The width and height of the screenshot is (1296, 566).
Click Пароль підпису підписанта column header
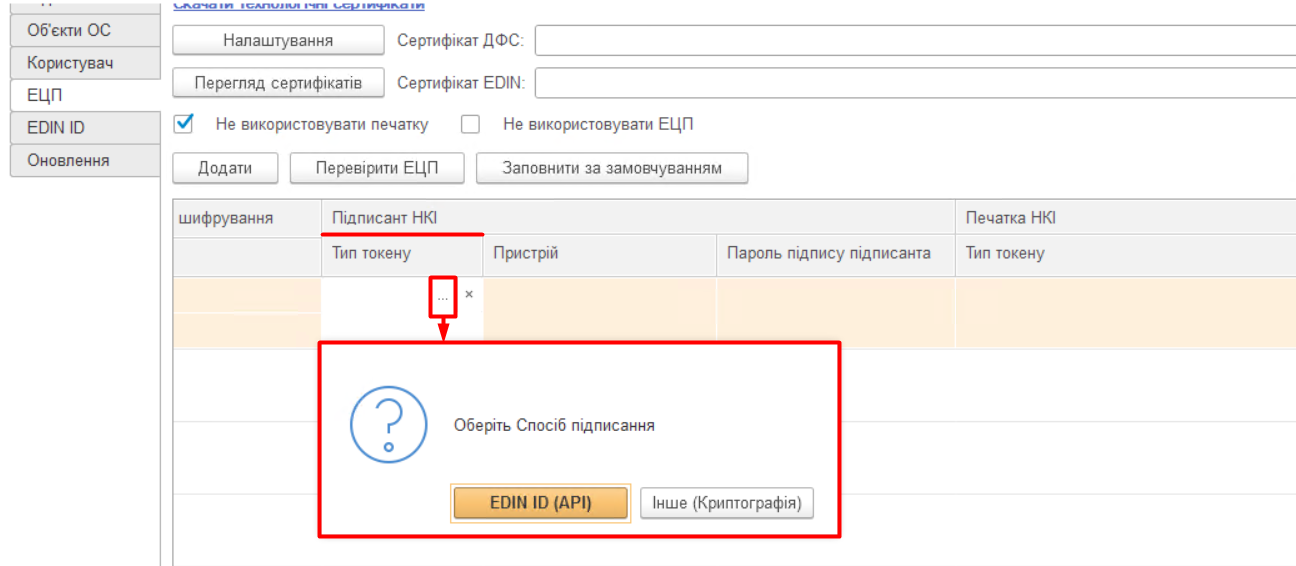(836, 253)
